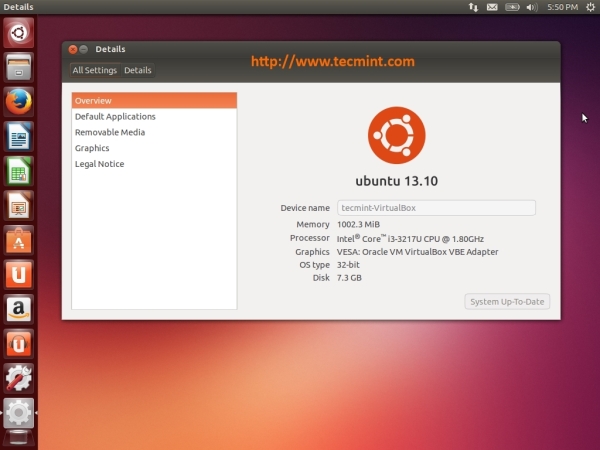Go back to All Settings
Screen dimensions: 600x450
pos(95,70)
